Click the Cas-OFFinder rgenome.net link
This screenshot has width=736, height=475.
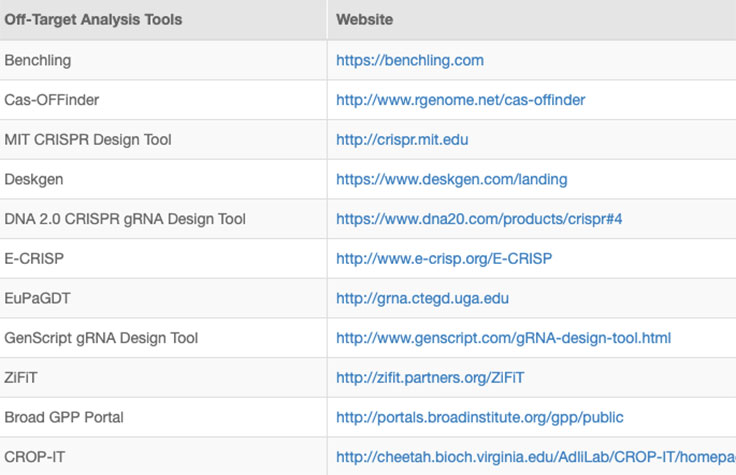460,100
